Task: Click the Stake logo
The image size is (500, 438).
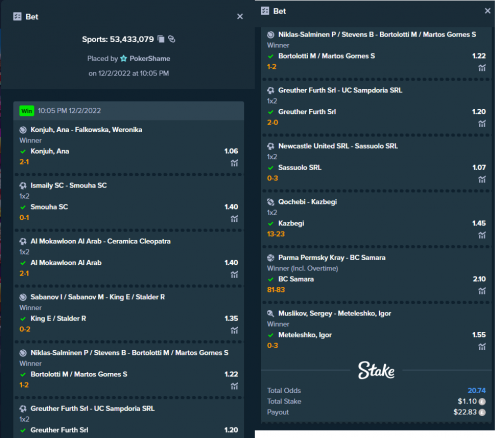Action: (x=376, y=370)
